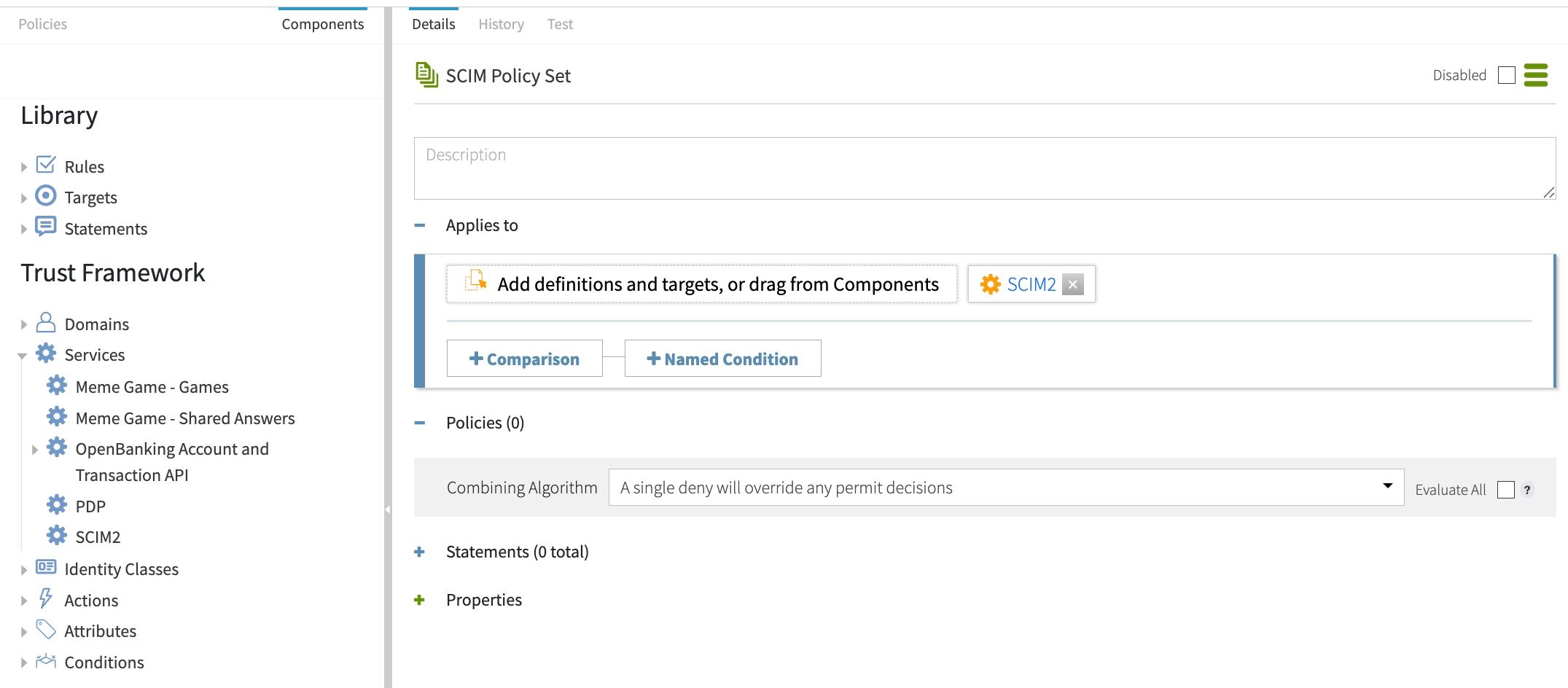Tick the Evaluate All checkbox

tap(1505, 490)
